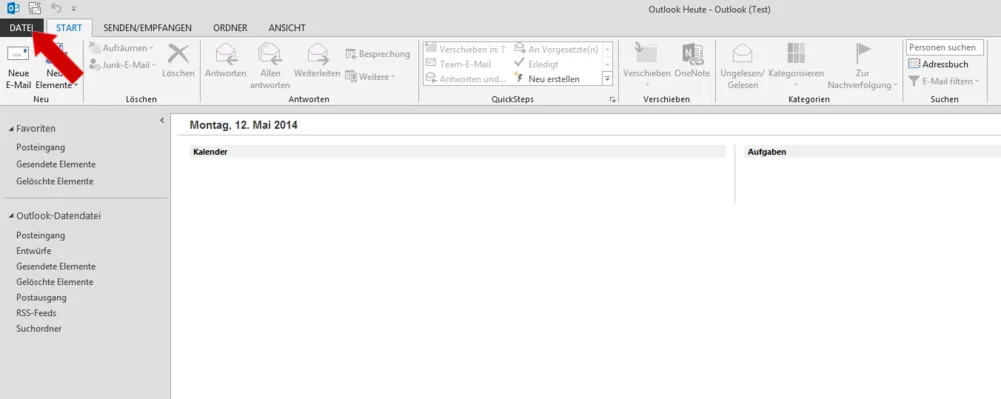Create a Neue E-Mail
This screenshot has height=399, width=1001.
point(19,66)
